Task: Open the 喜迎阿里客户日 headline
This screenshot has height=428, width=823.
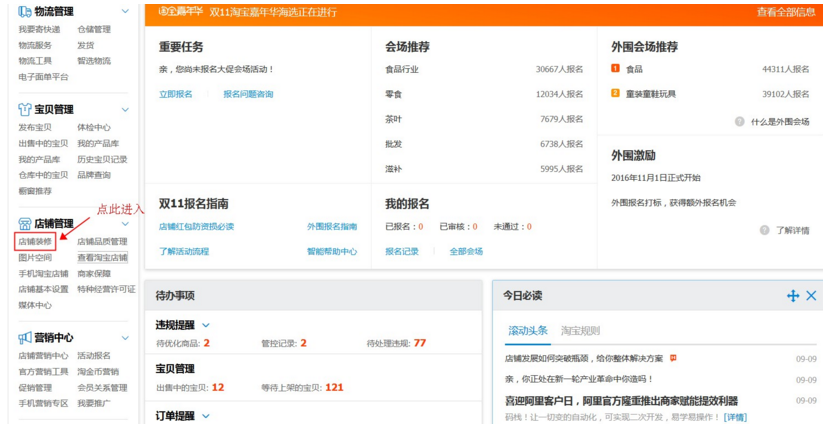Action: pyautogui.click(x=621, y=401)
